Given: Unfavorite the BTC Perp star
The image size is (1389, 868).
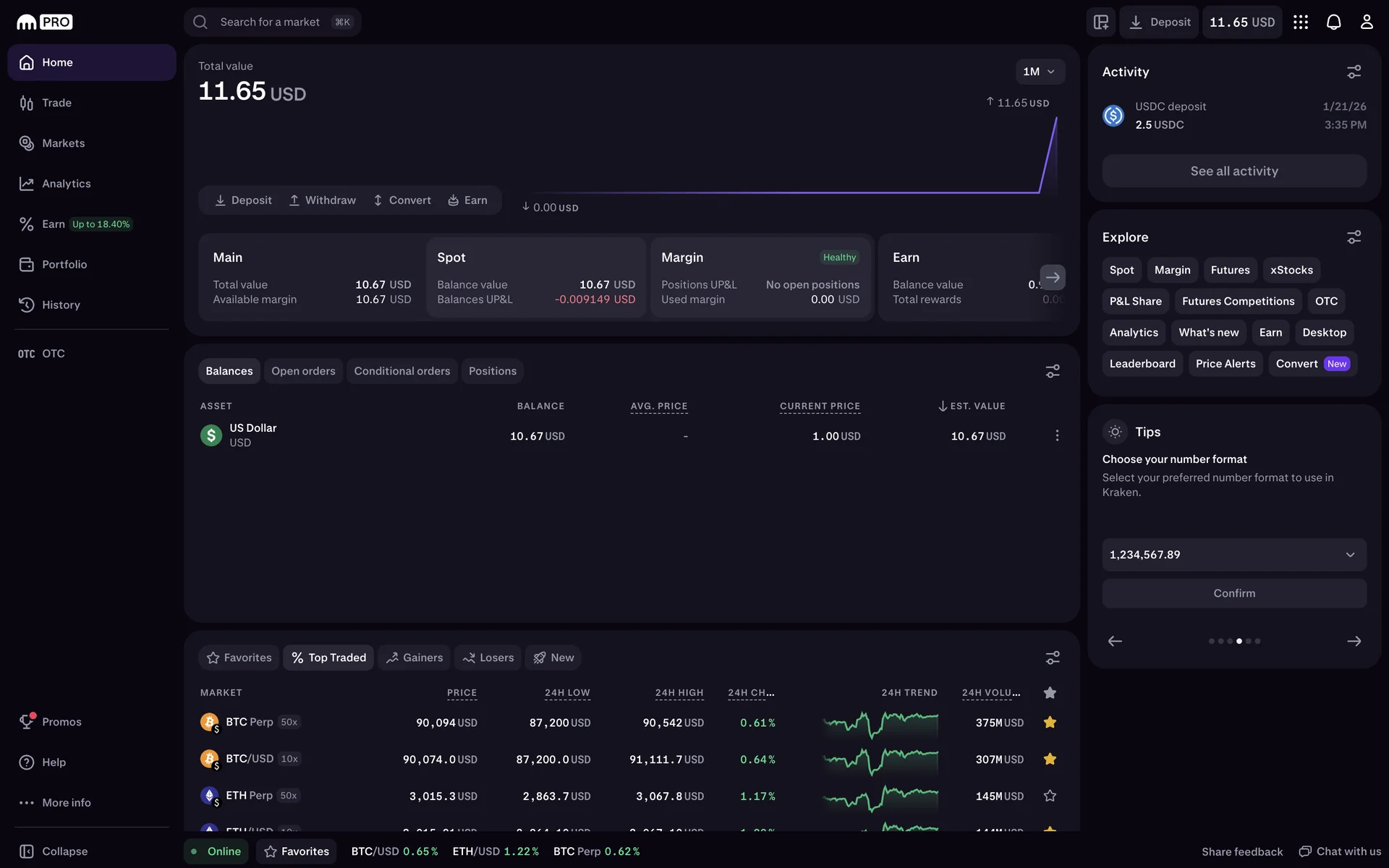Looking at the screenshot, I should pyautogui.click(x=1050, y=722).
